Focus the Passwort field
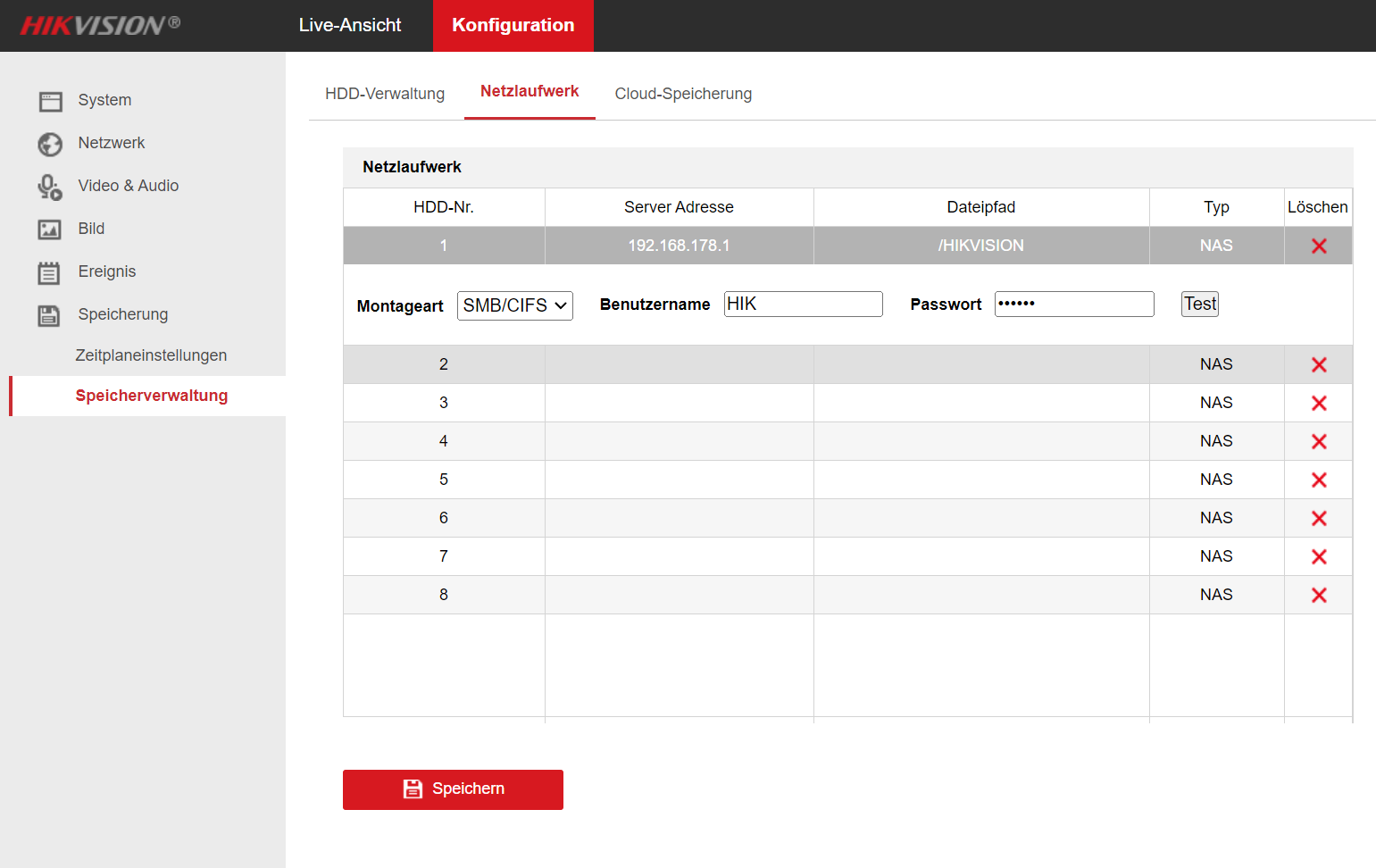Viewport: 1376px width, 868px height. point(1074,304)
